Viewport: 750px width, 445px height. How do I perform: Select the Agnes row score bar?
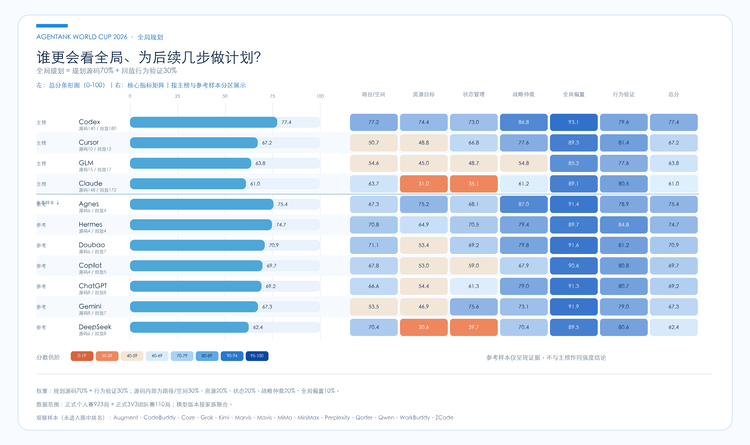(202, 204)
